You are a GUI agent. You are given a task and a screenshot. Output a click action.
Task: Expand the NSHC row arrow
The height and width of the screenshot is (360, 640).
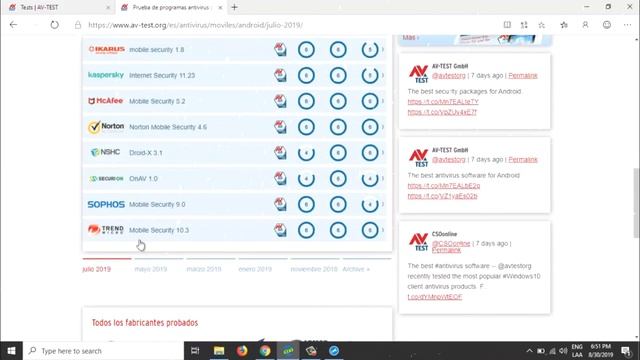pyautogui.click(x=383, y=153)
